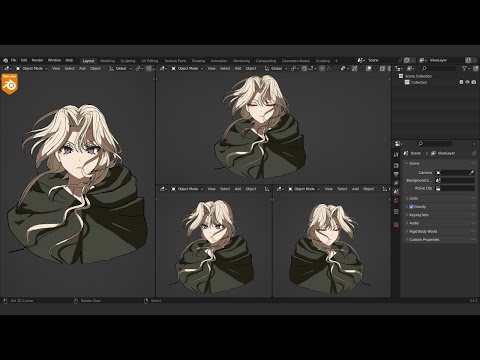
Task: Switch to the Animation workspace tab
Action: click(219, 61)
